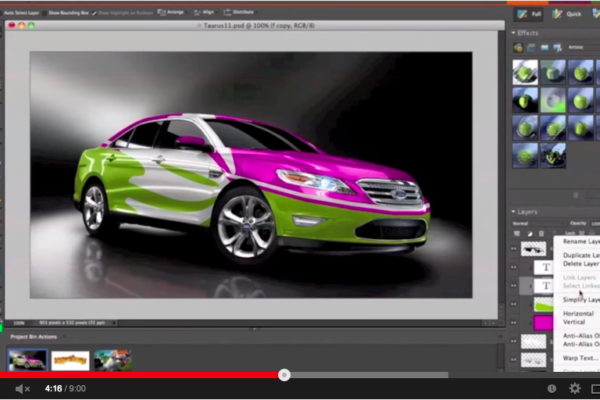
Task: Mute the video with speaker icon
Action: click(23, 388)
